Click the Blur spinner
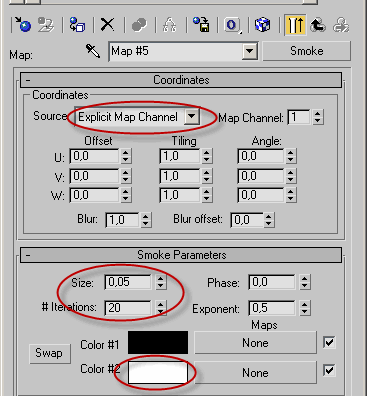367x396 pixels. (x=145, y=220)
